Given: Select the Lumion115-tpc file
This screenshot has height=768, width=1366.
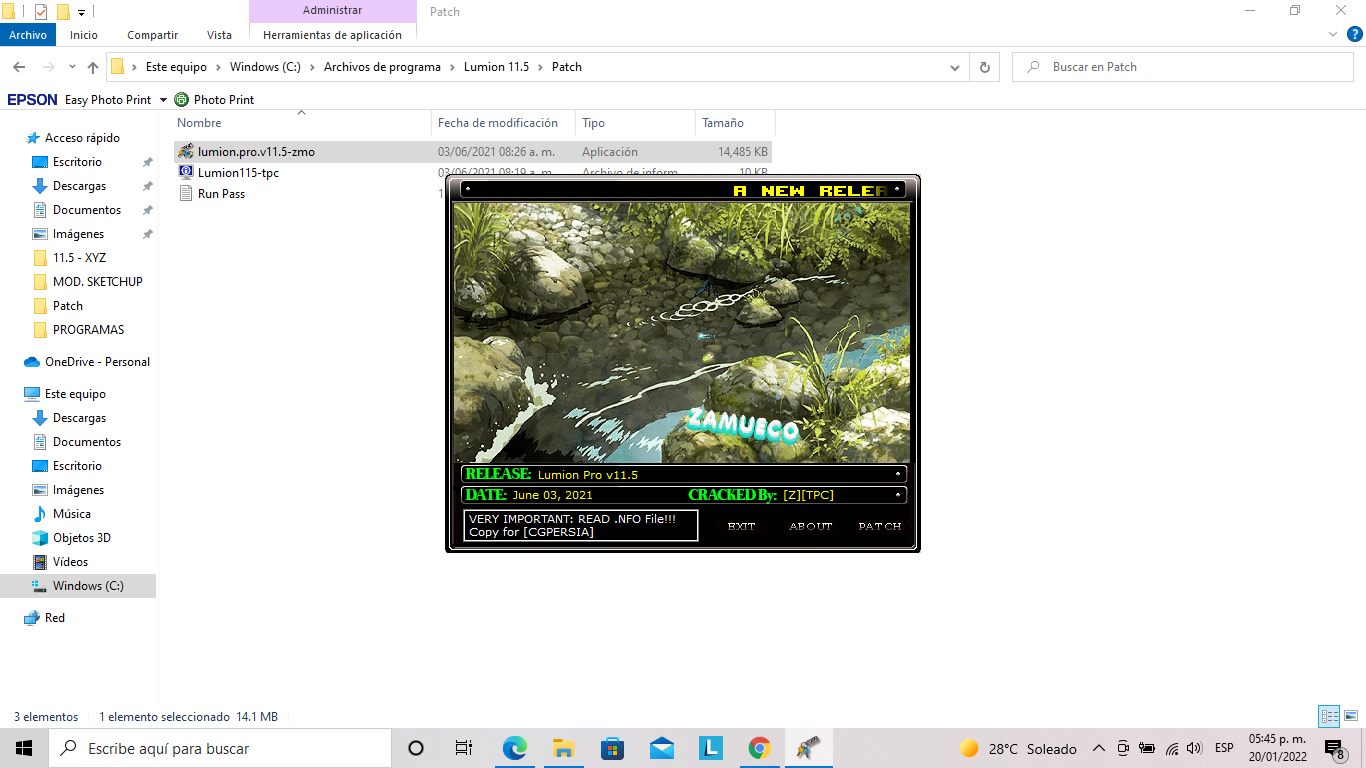Looking at the screenshot, I should click(x=238, y=173).
